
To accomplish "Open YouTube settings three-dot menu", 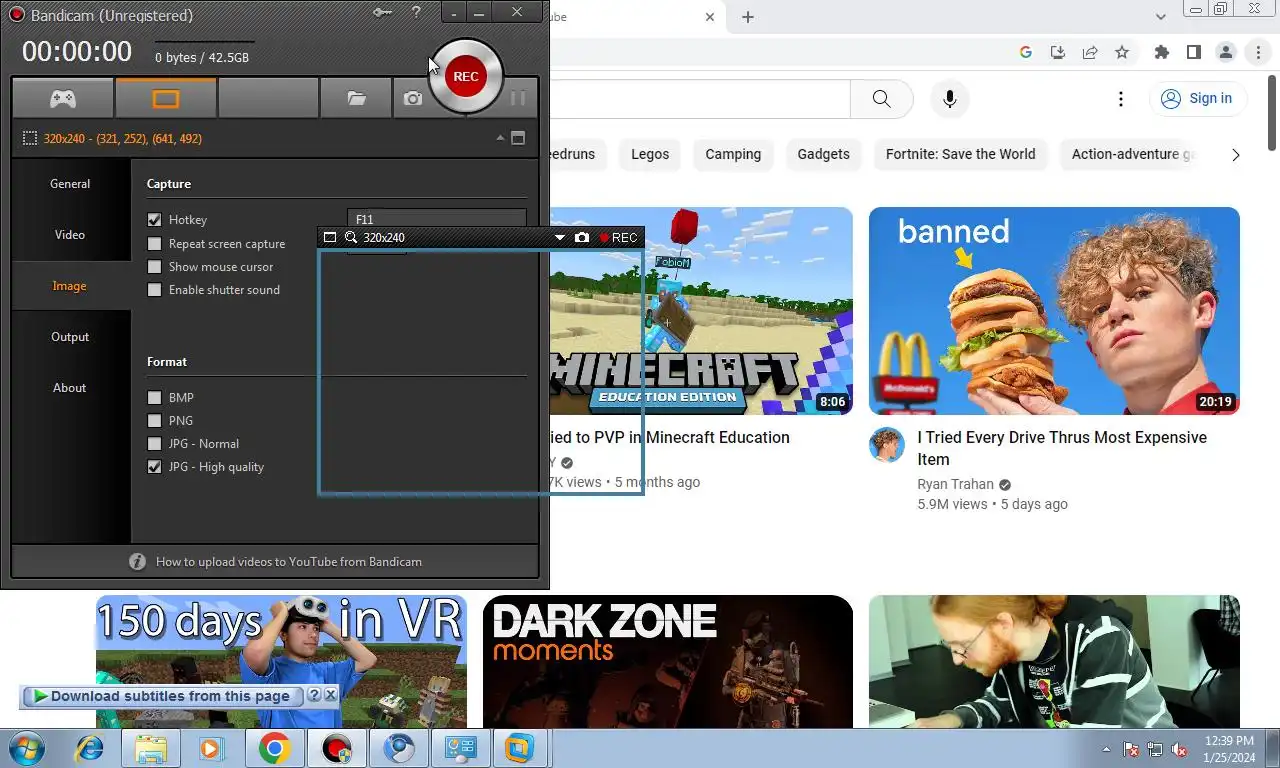I will (x=1121, y=98).
